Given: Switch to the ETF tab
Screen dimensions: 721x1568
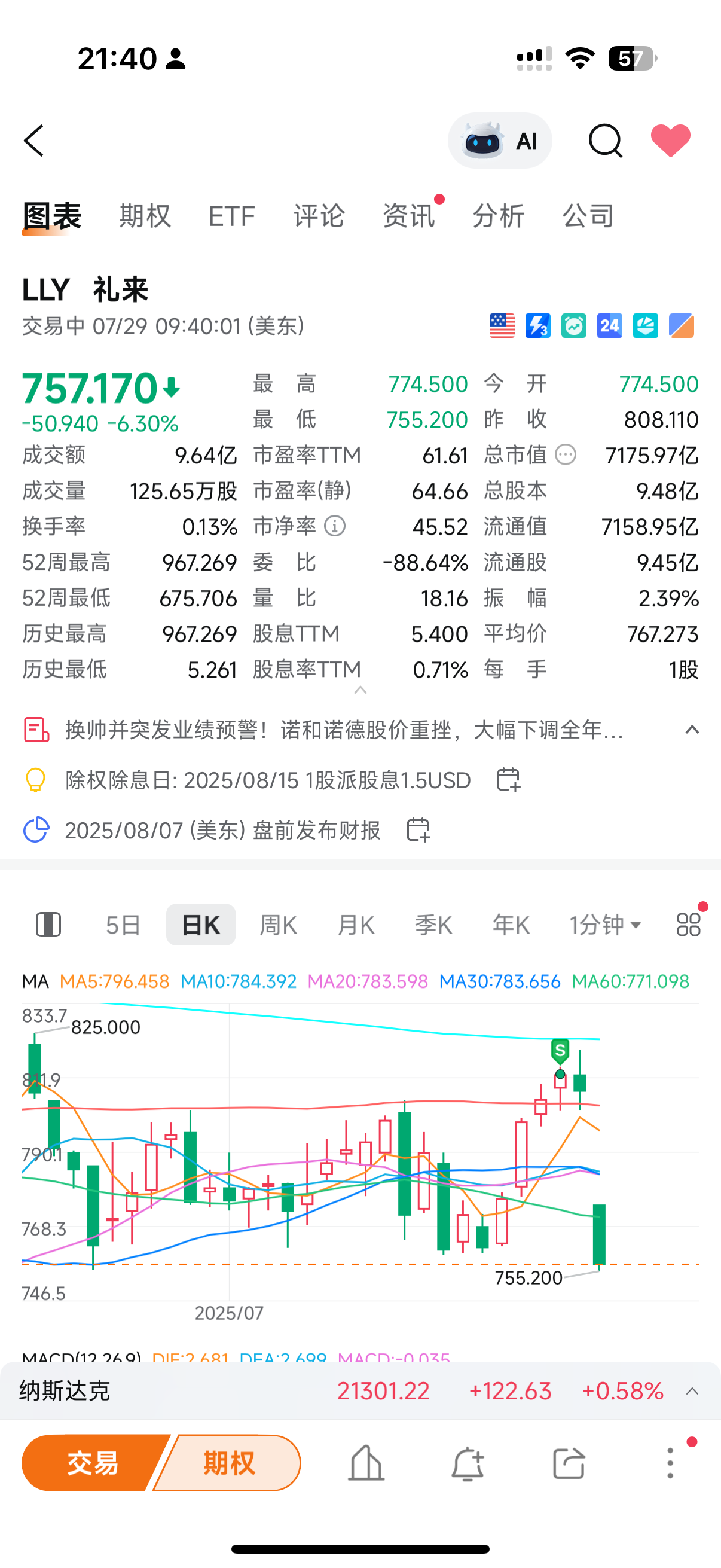Looking at the screenshot, I should (x=232, y=216).
